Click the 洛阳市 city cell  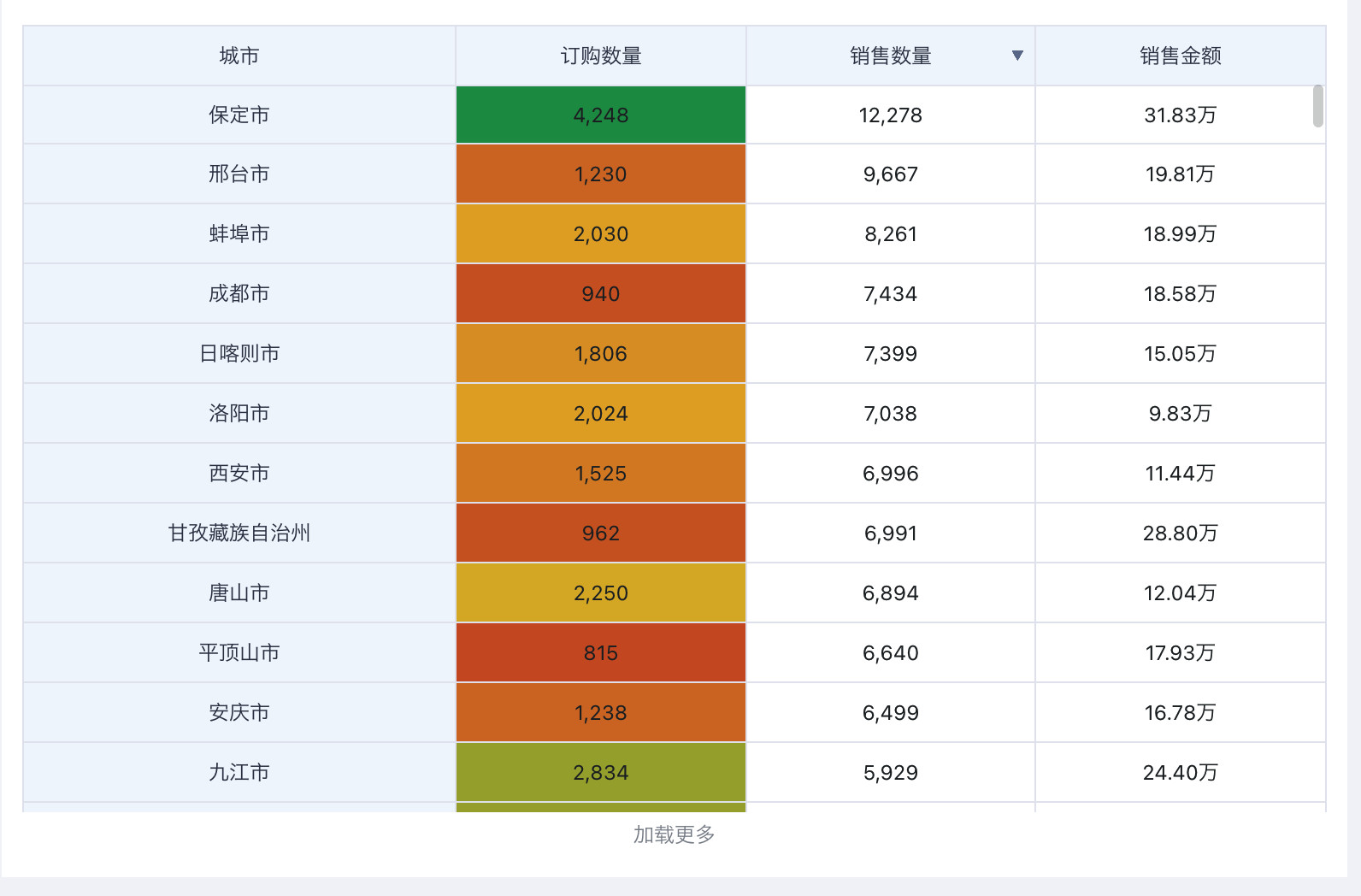pos(239,414)
